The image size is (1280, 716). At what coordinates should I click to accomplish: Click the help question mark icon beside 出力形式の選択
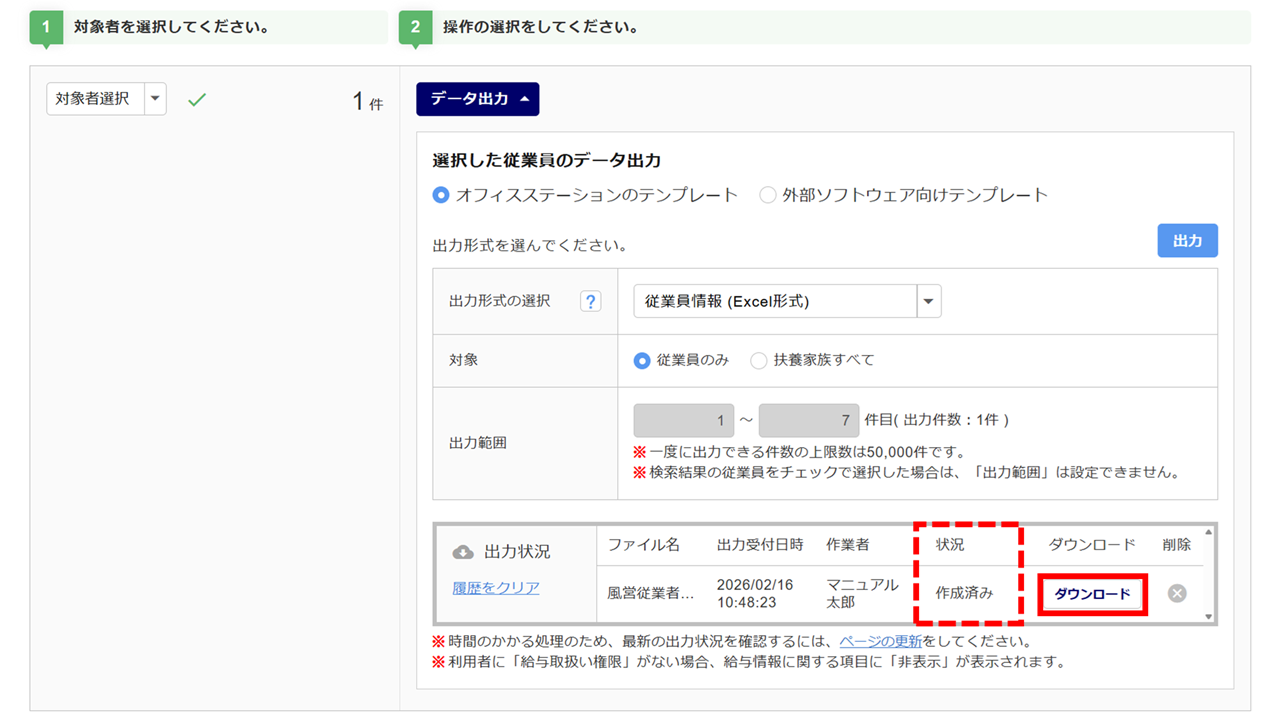click(x=590, y=301)
